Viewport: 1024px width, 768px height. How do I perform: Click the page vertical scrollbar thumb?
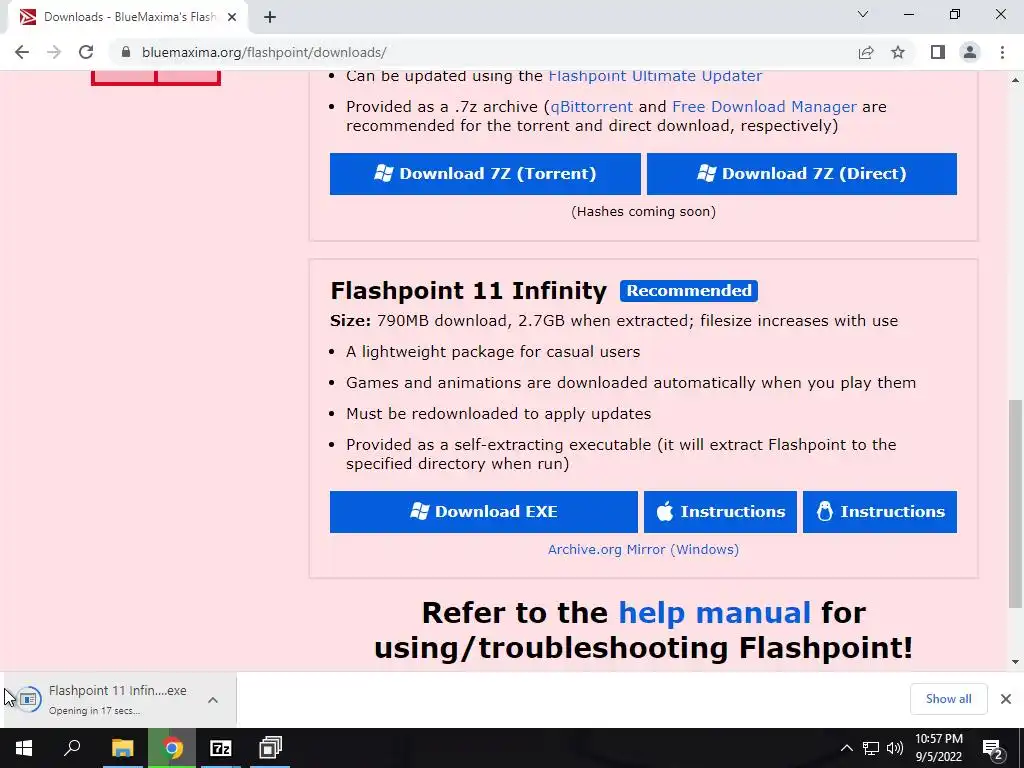pos(1016,504)
